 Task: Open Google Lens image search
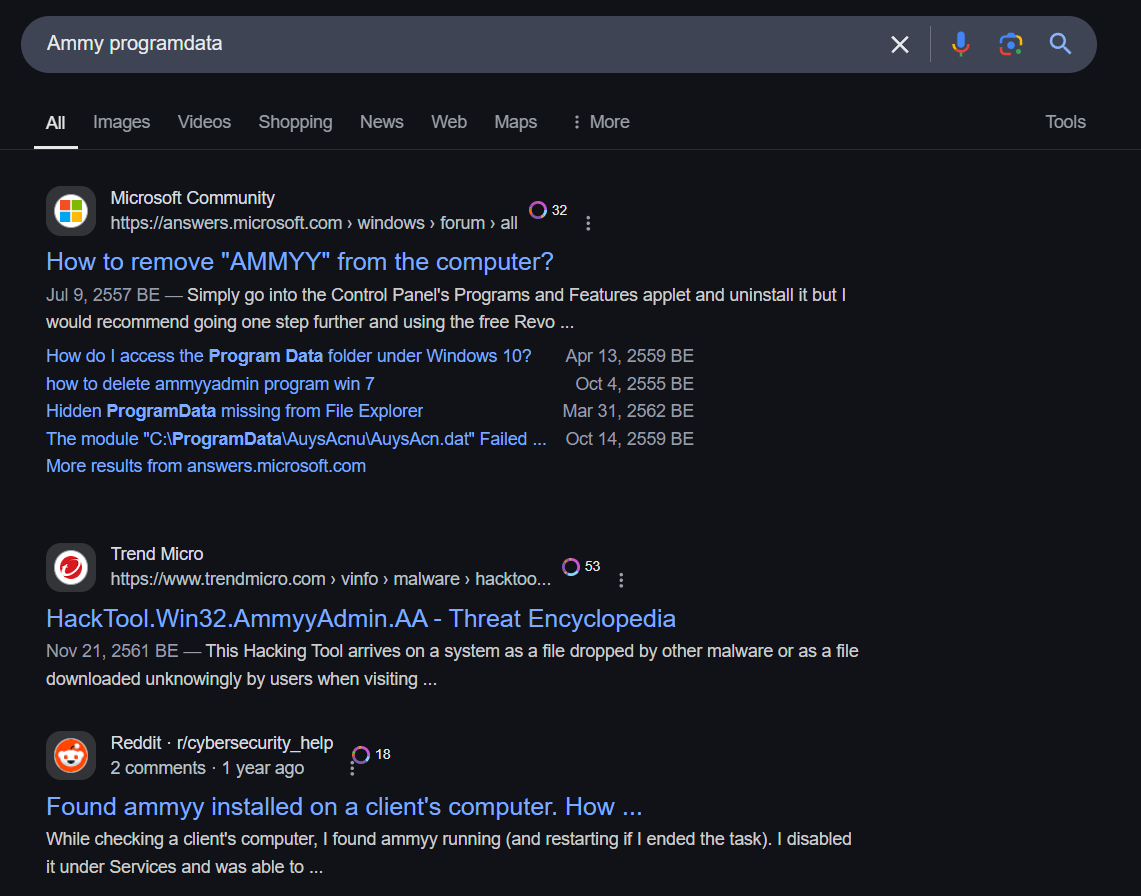[x=1010, y=44]
